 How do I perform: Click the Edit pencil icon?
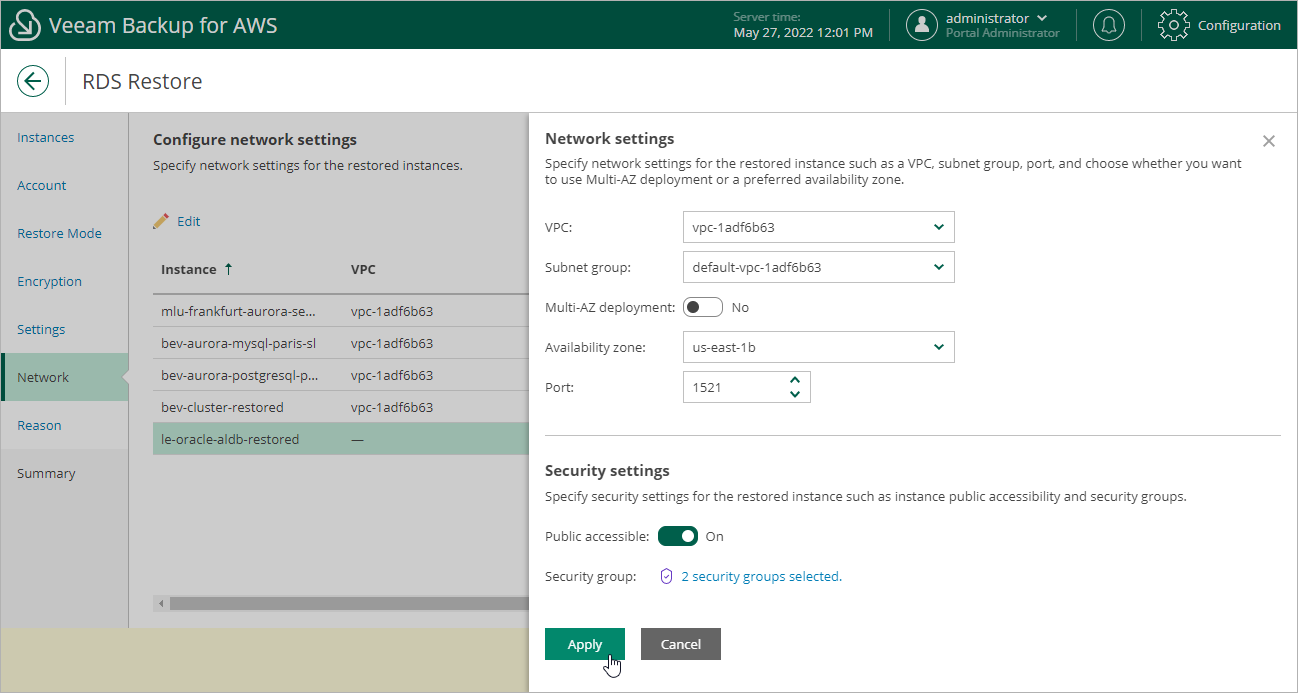162,221
